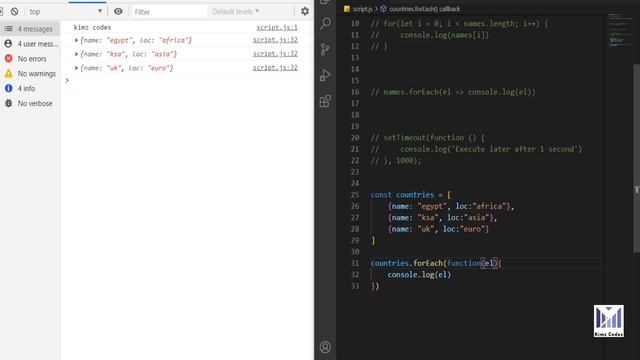This screenshot has width=640, height=360.
Task: Expand the ksa object log entry
Action: (76, 54)
